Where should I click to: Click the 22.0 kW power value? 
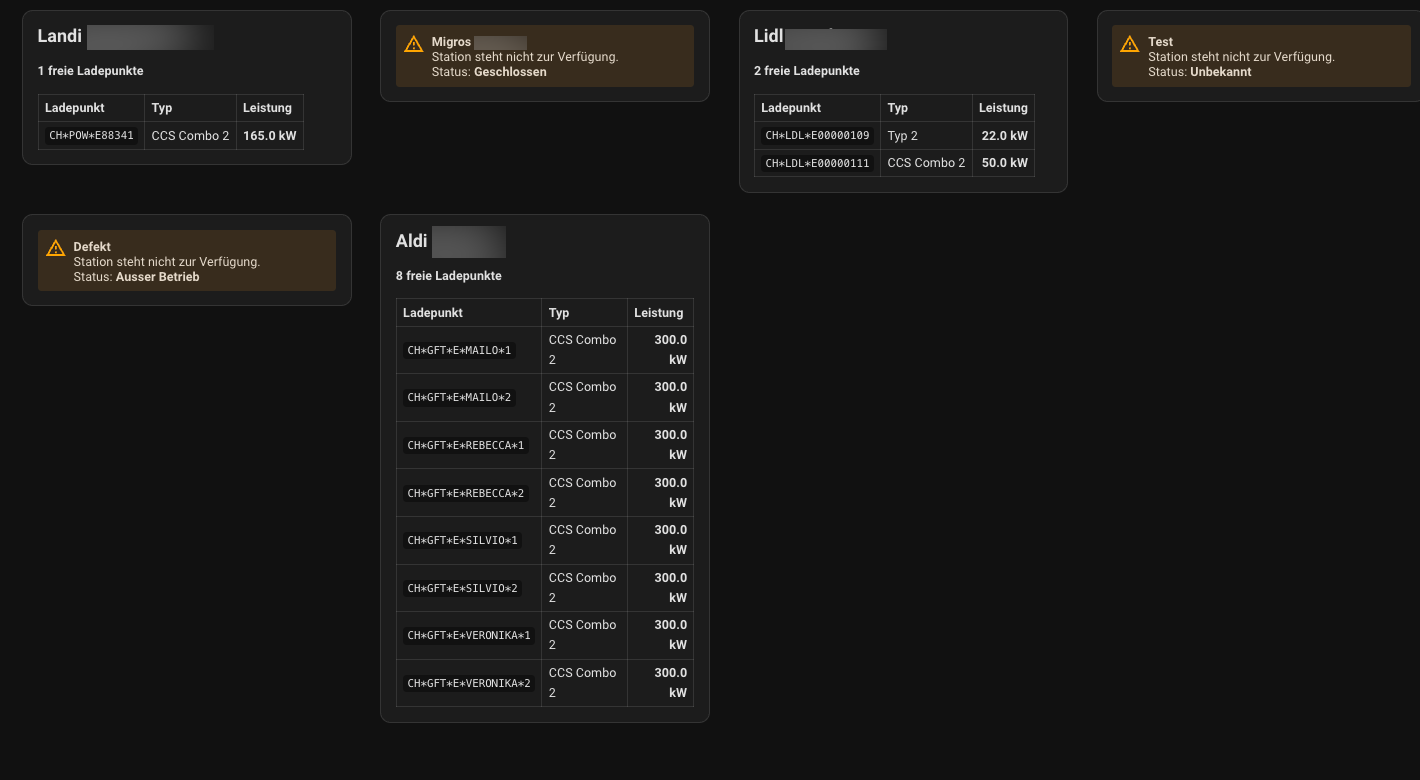pos(1005,136)
